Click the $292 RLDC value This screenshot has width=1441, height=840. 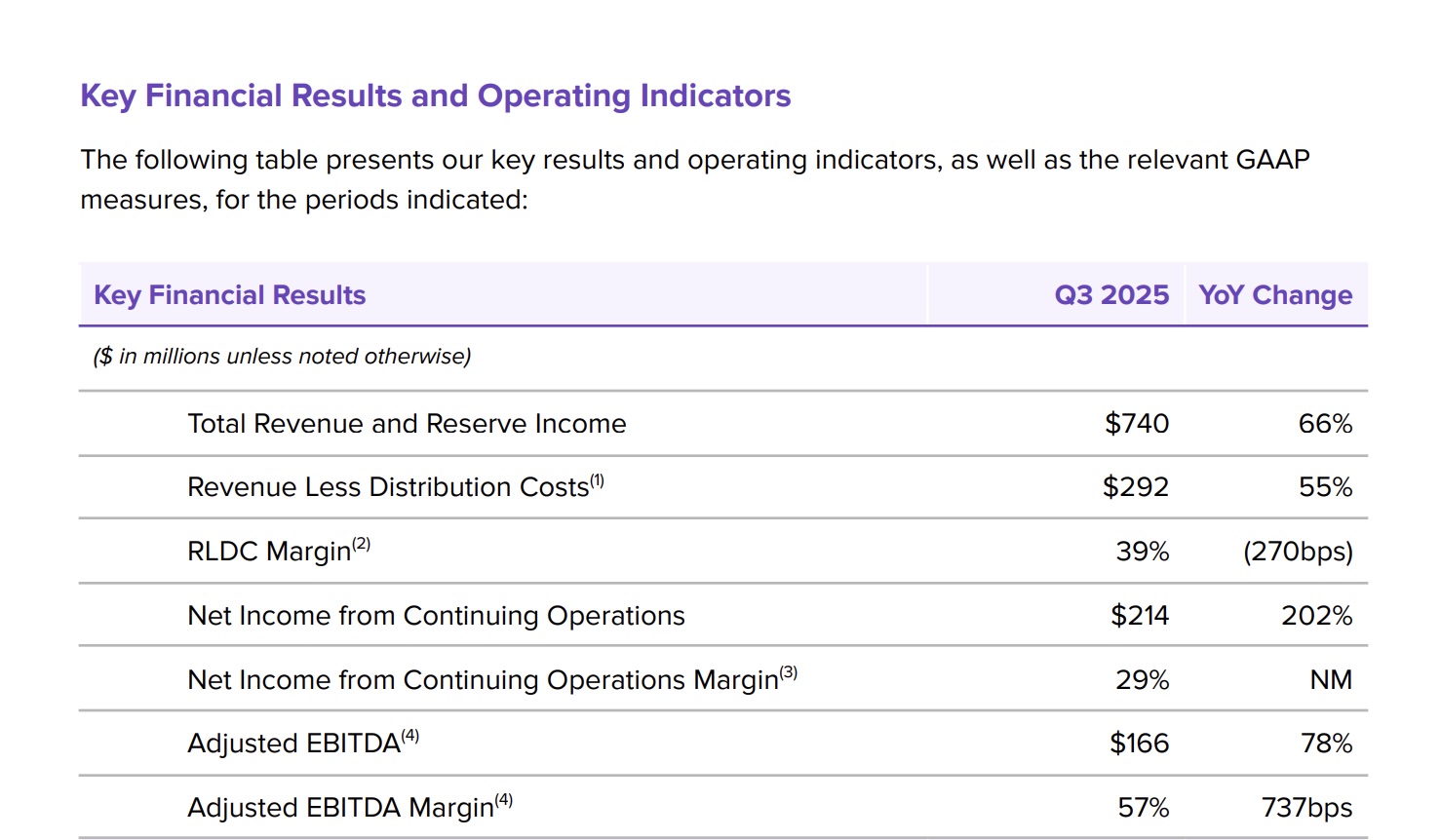1136,487
